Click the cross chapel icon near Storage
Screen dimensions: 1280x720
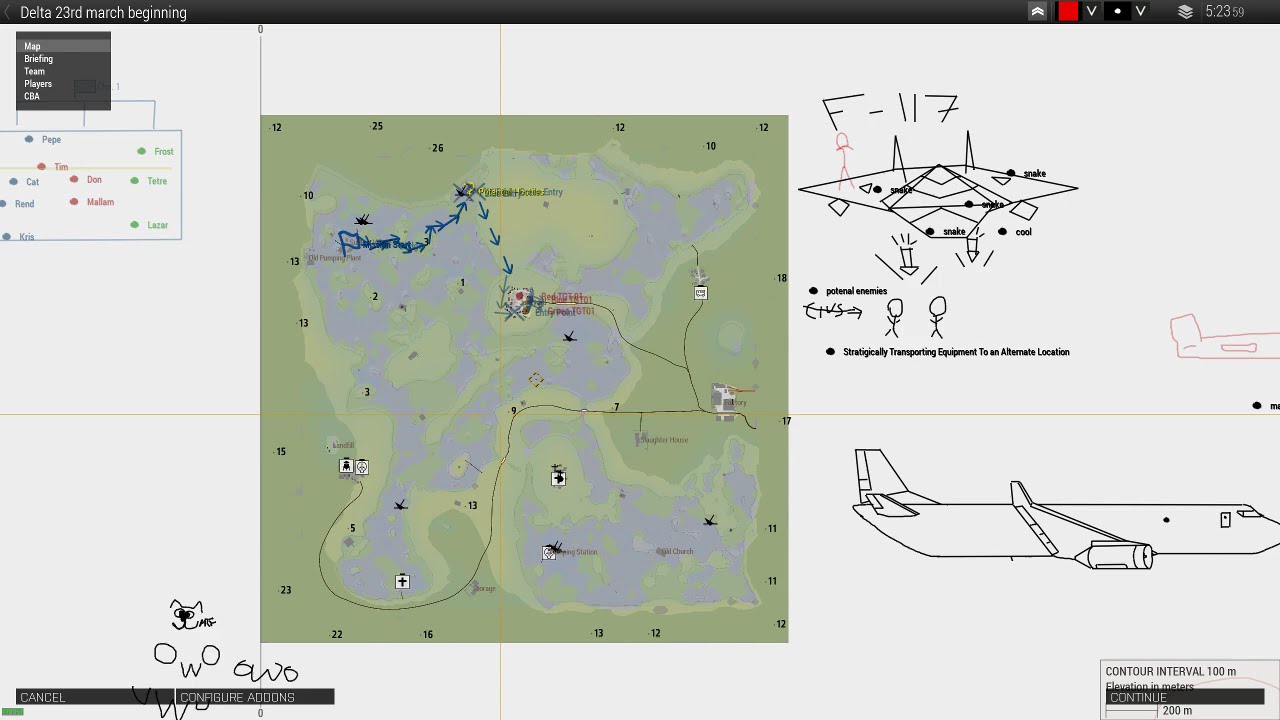402,581
